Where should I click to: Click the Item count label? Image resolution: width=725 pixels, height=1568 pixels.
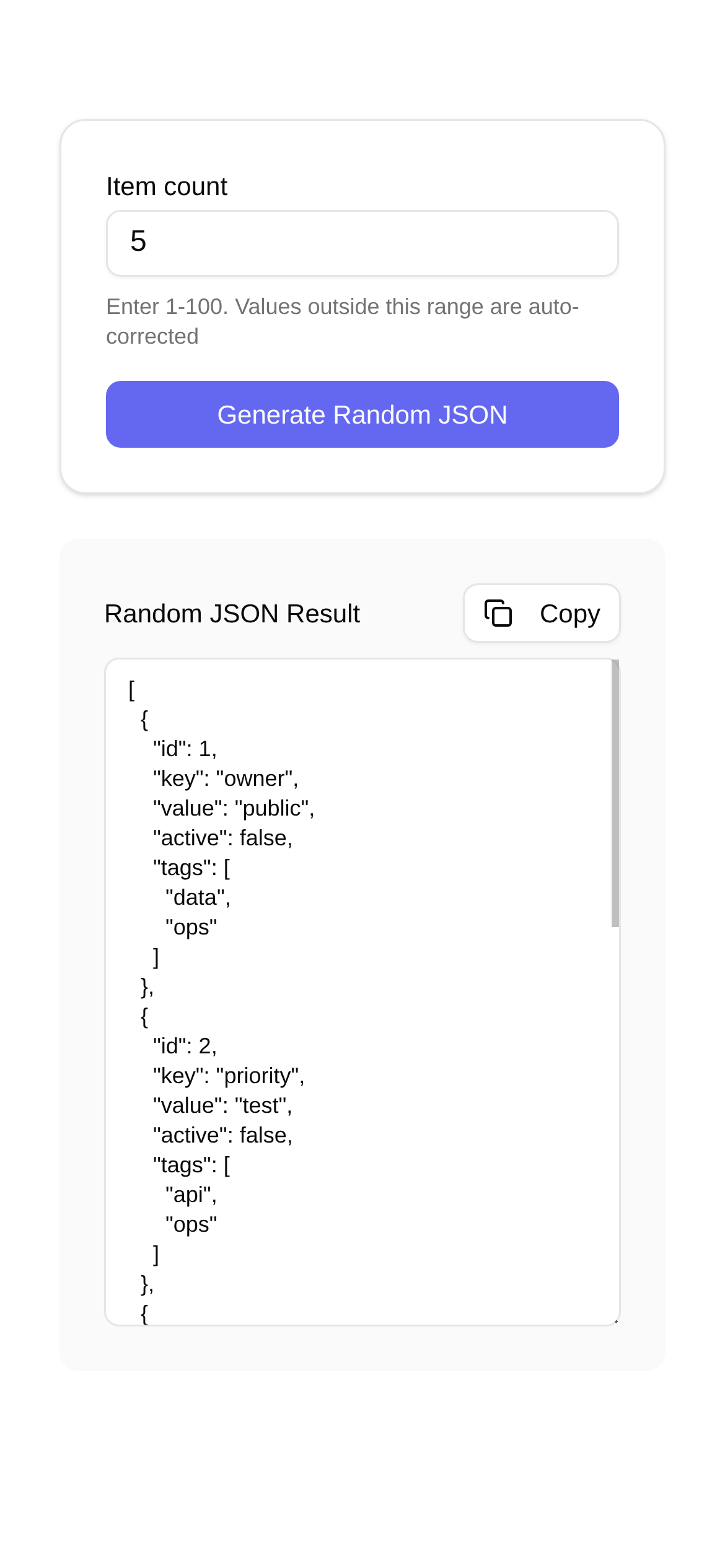point(166,185)
